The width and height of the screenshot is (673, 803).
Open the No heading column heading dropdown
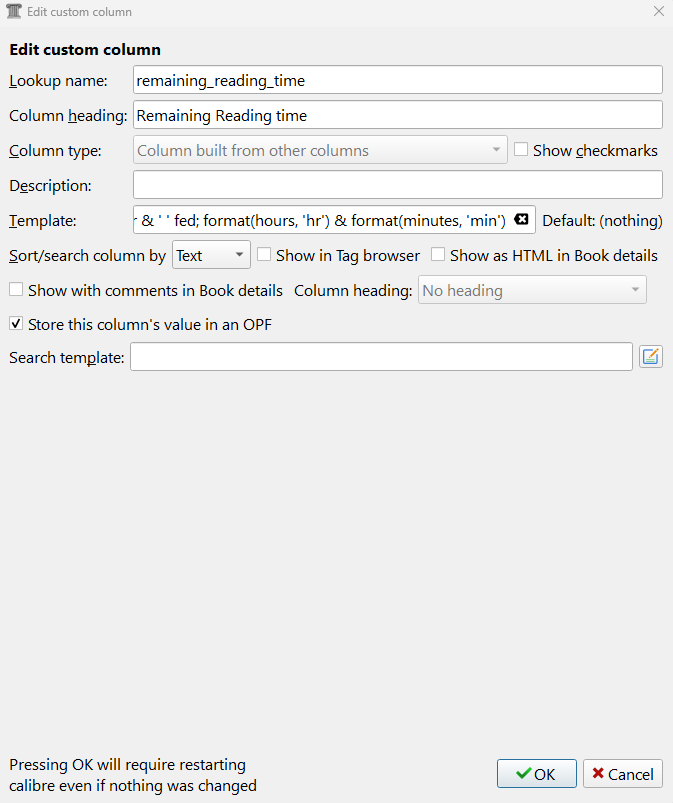pyautogui.click(x=532, y=290)
